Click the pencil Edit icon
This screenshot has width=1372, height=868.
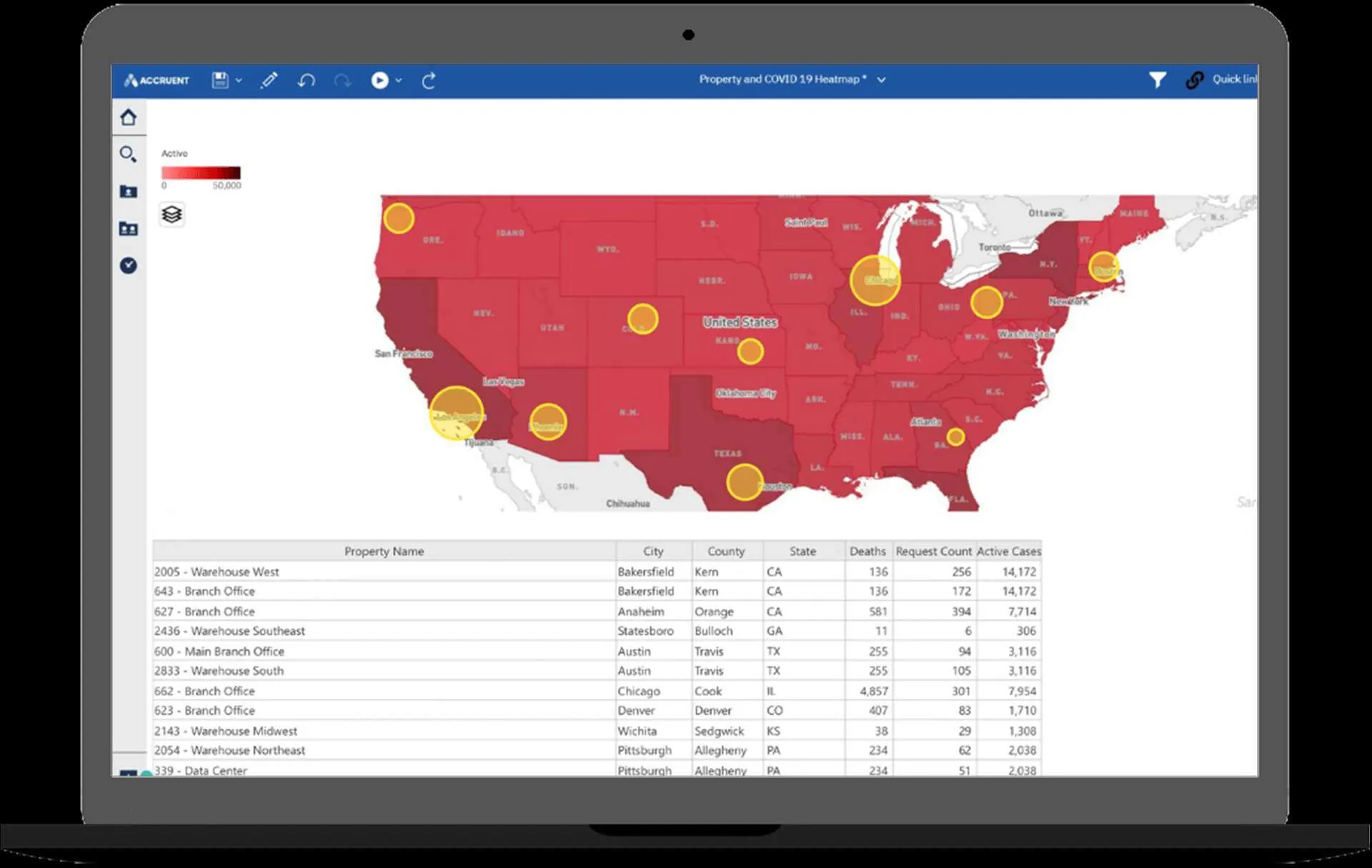pos(269,80)
